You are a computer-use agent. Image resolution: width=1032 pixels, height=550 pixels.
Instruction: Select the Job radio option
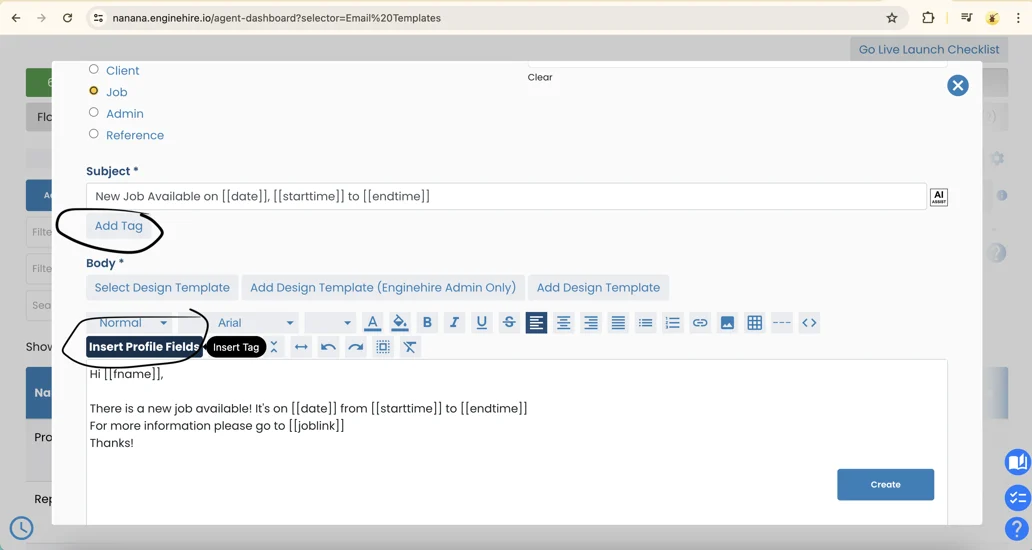click(x=93, y=91)
